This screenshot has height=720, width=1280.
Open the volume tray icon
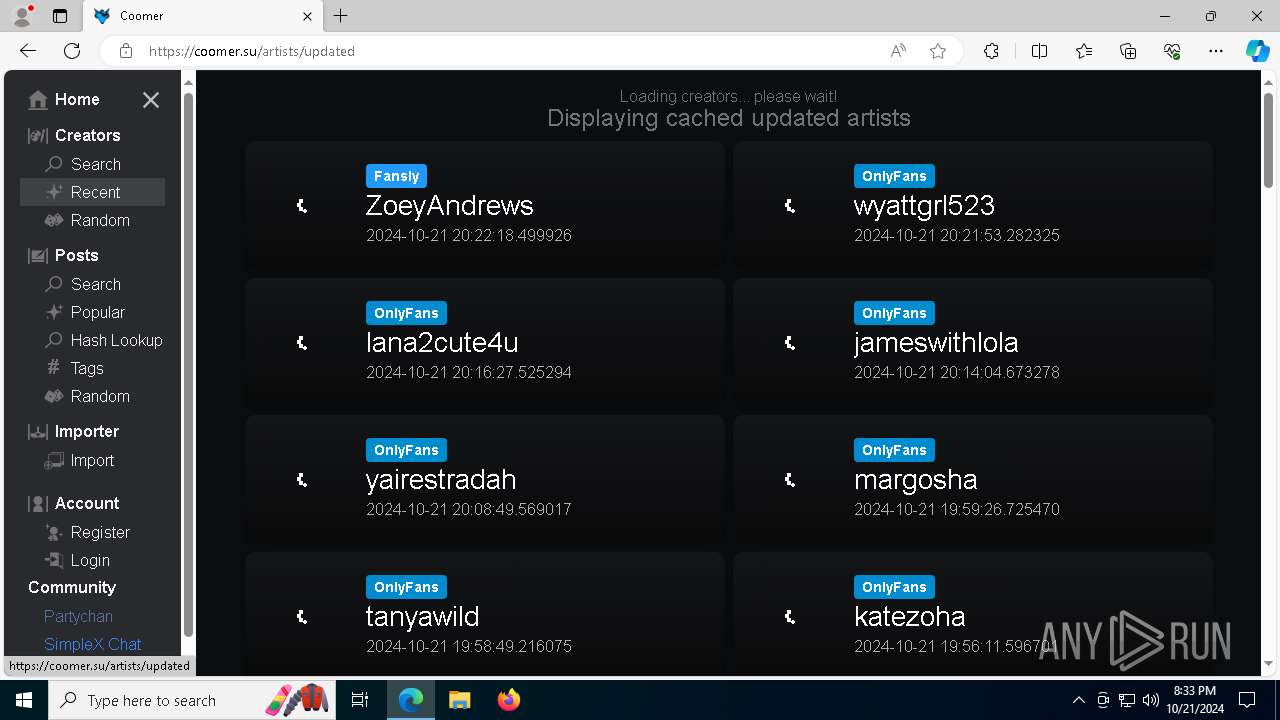tap(1150, 700)
